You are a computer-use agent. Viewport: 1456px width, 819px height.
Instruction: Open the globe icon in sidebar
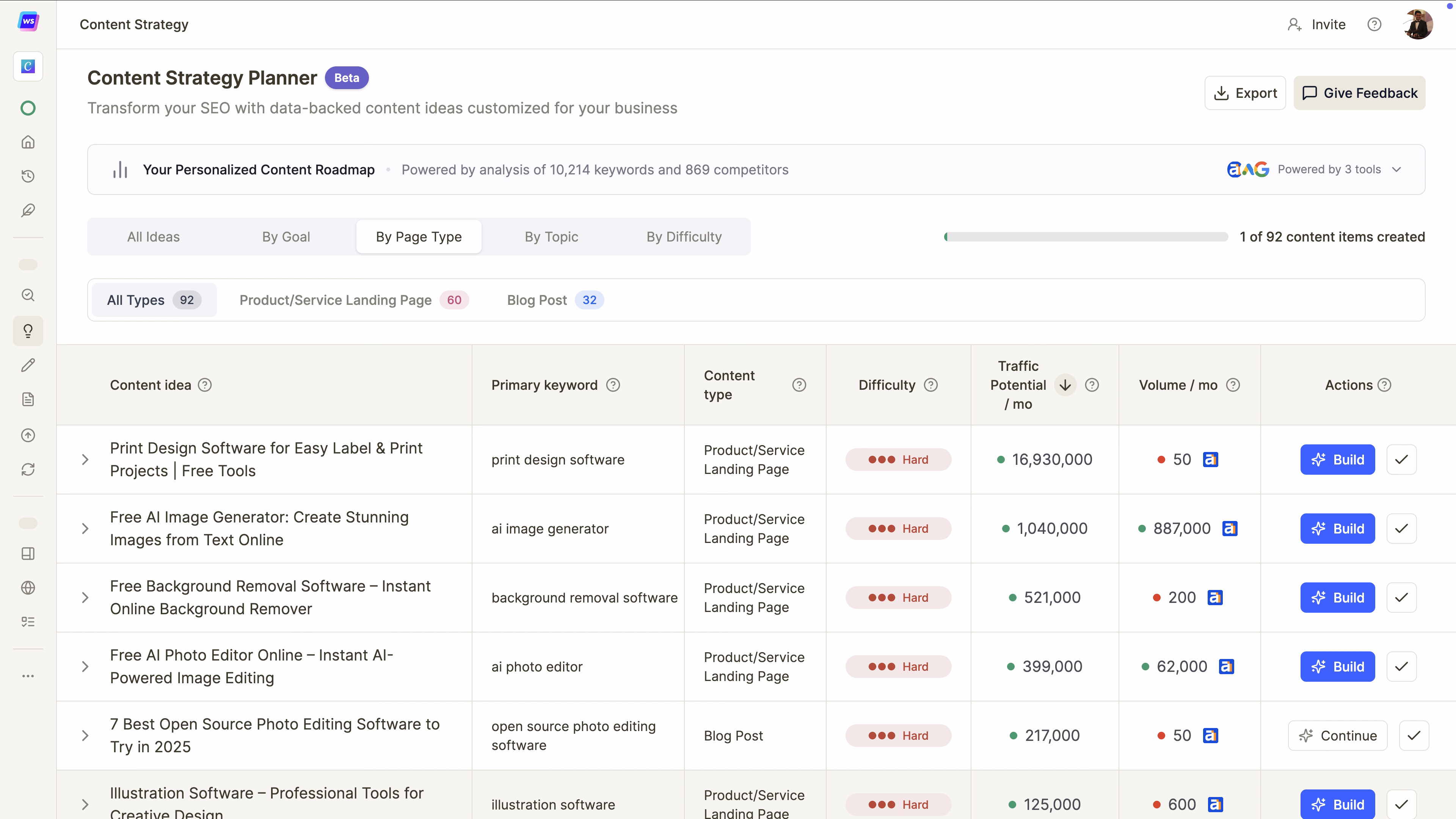coord(28,588)
